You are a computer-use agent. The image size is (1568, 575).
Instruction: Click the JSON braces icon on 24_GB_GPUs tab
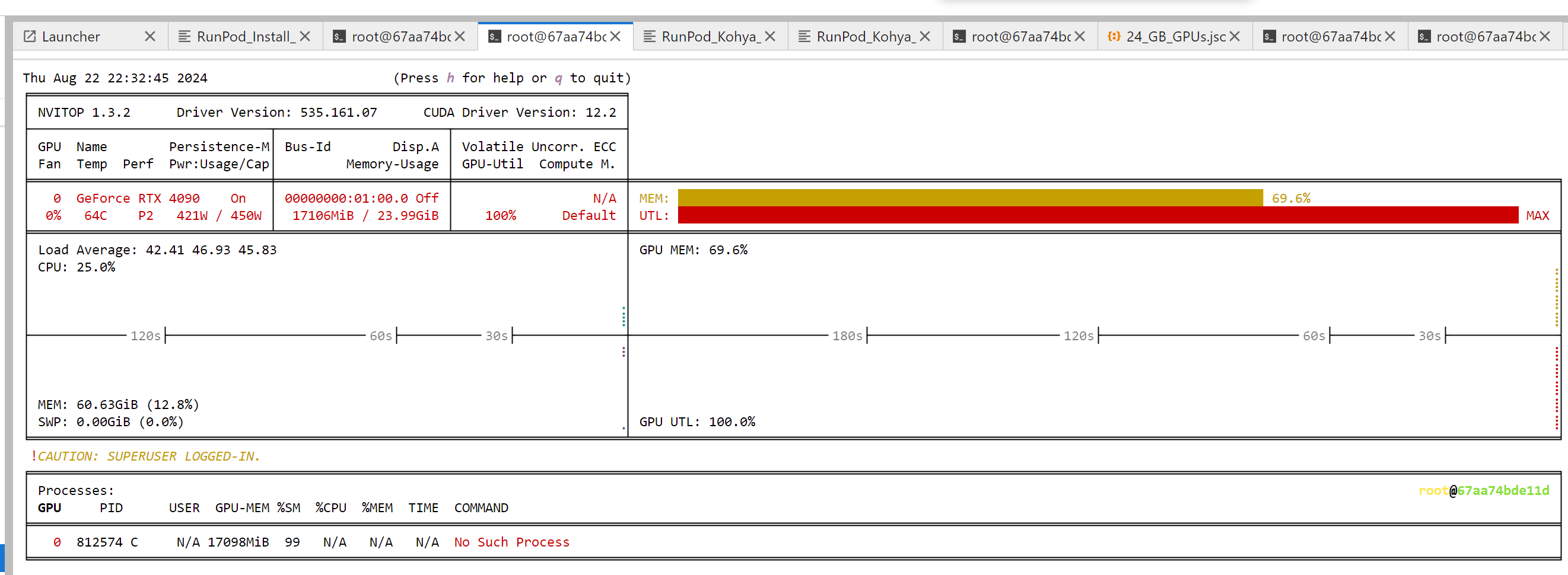pyautogui.click(x=1114, y=37)
